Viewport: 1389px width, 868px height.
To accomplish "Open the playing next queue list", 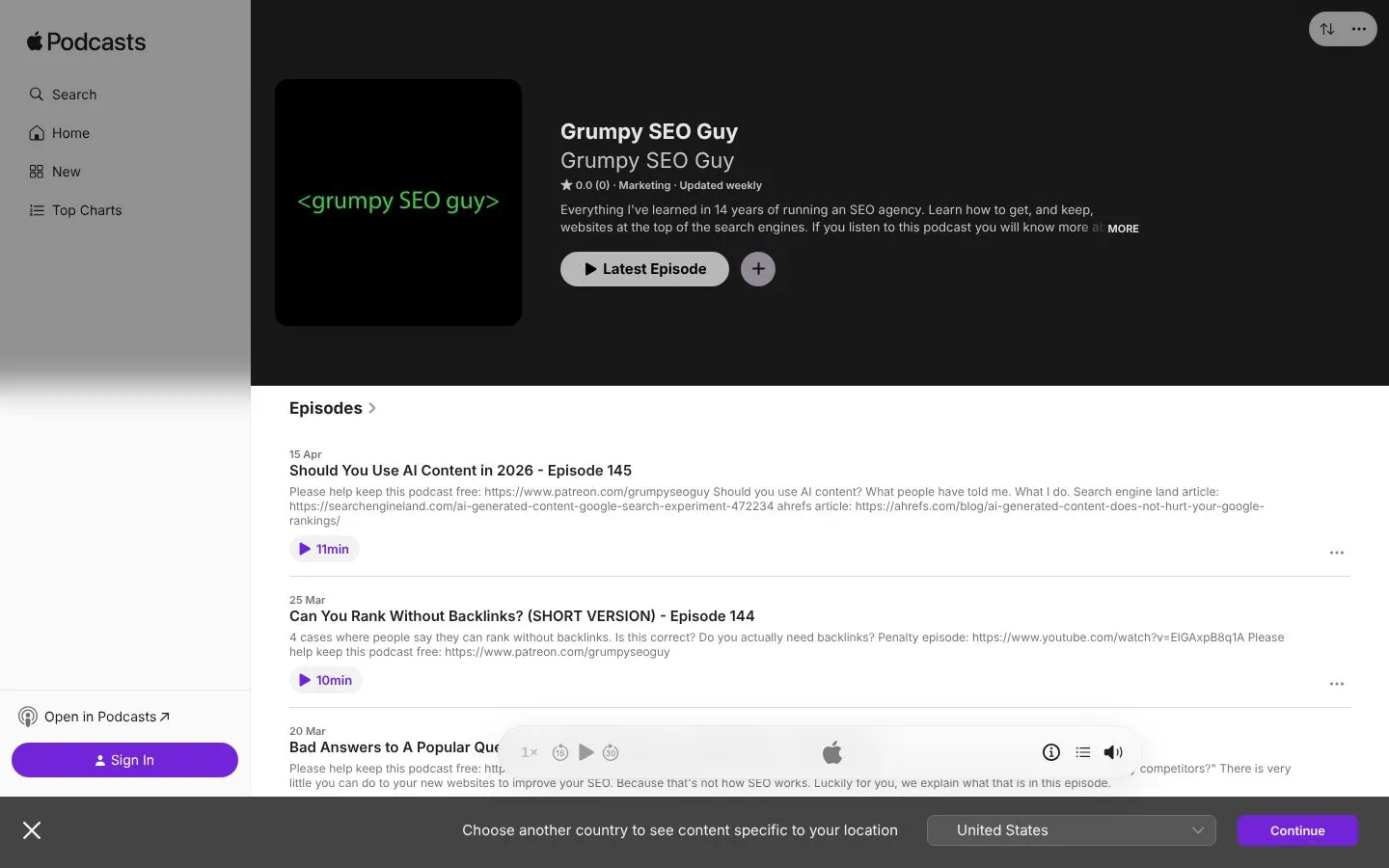I will [x=1083, y=752].
